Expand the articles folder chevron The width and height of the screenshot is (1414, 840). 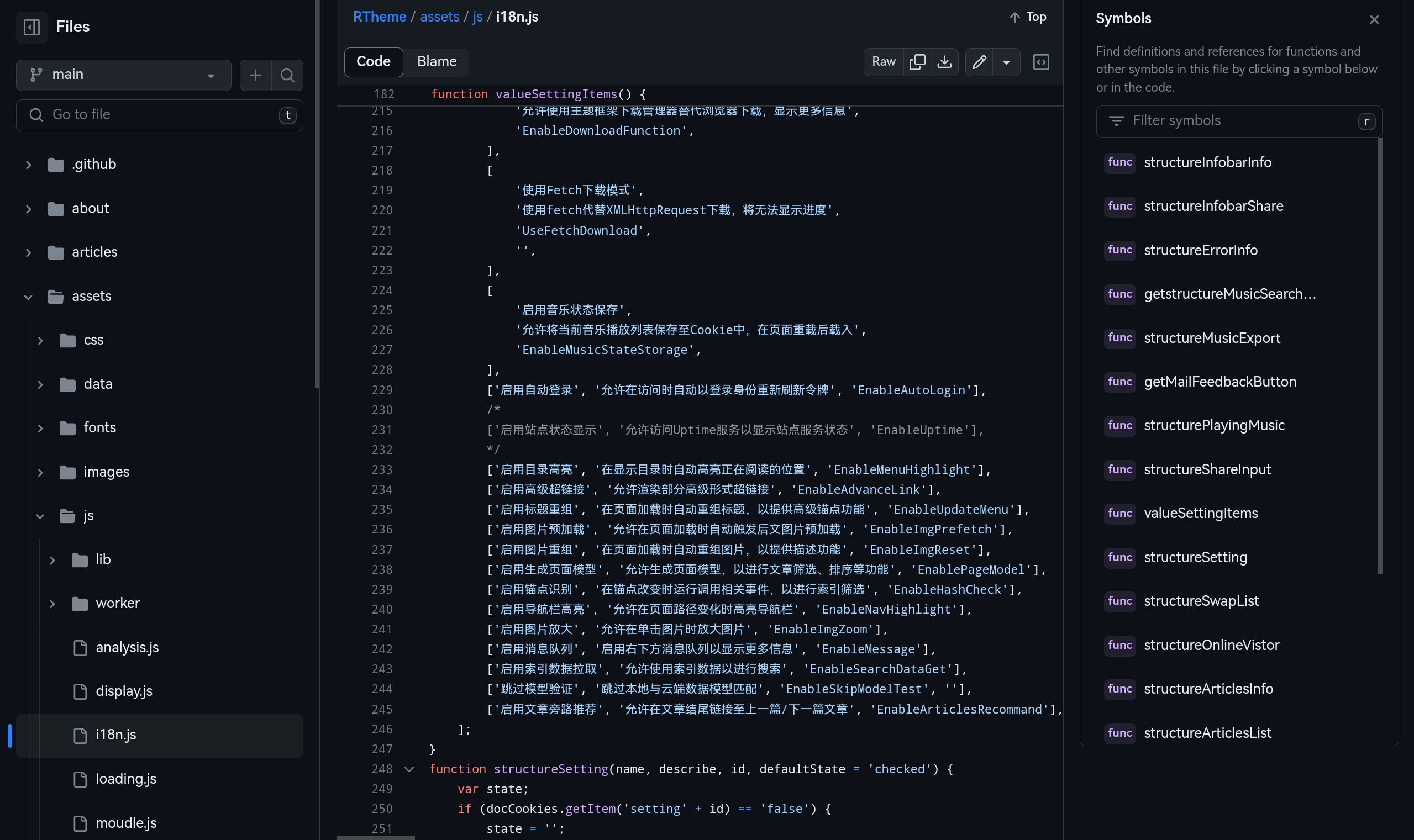[x=28, y=252]
